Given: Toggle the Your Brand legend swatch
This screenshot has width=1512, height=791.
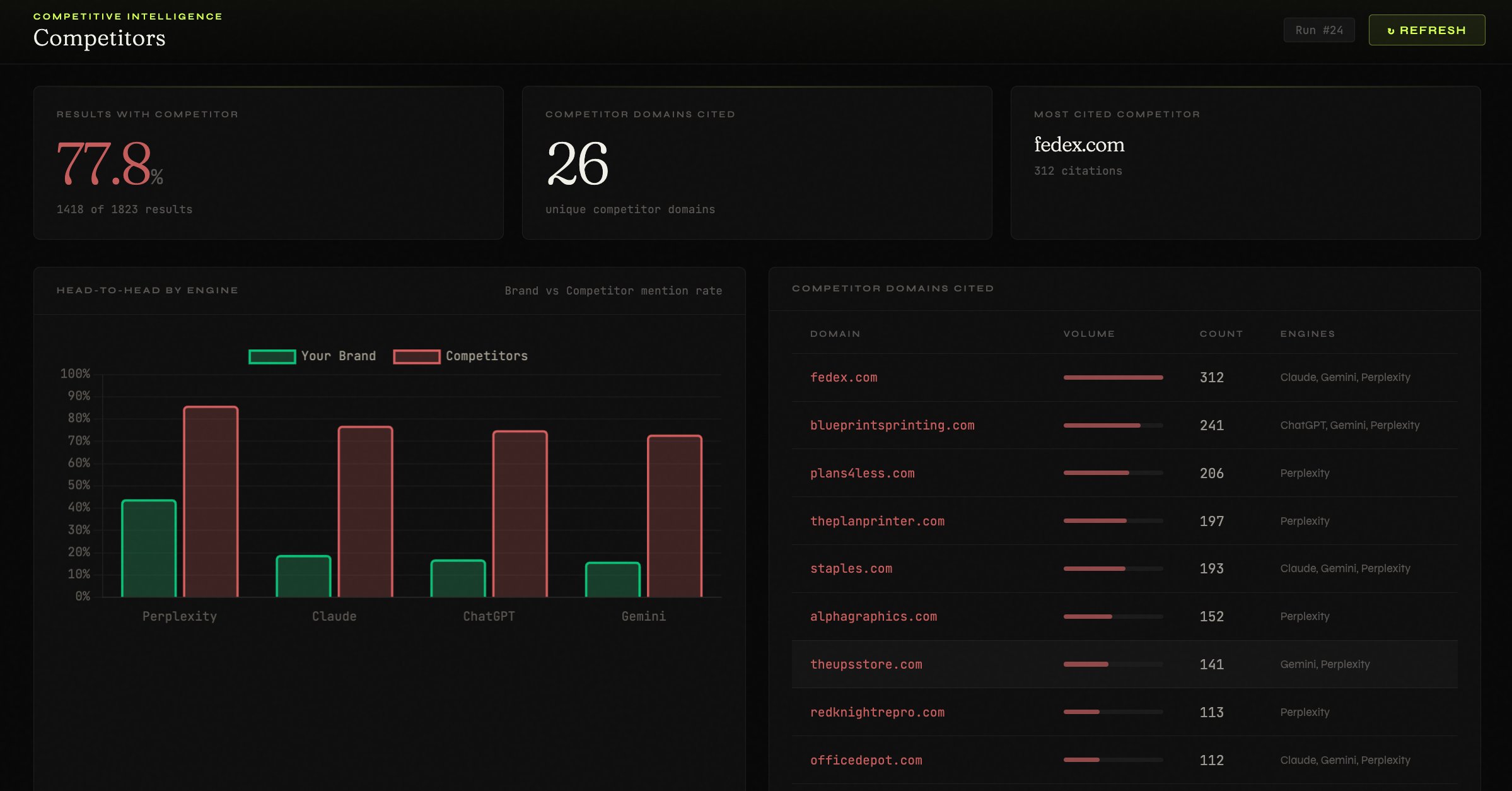Looking at the screenshot, I should click(x=272, y=356).
